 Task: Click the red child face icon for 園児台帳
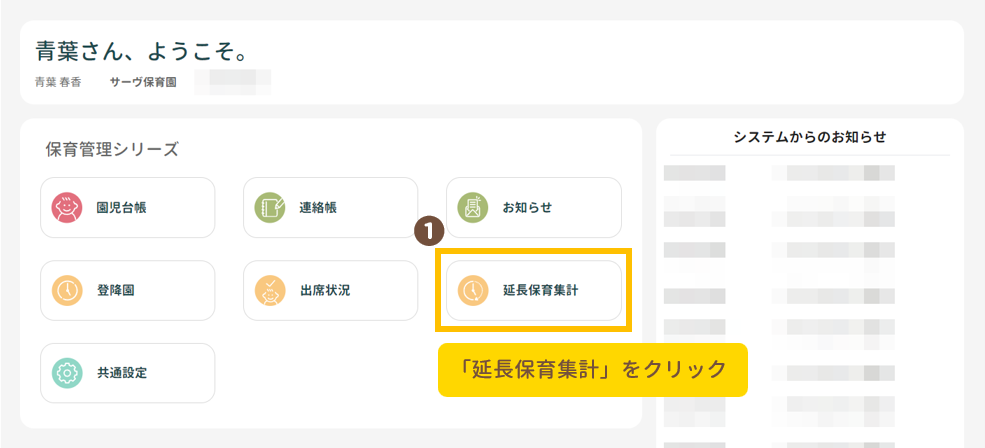coord(67,208)
